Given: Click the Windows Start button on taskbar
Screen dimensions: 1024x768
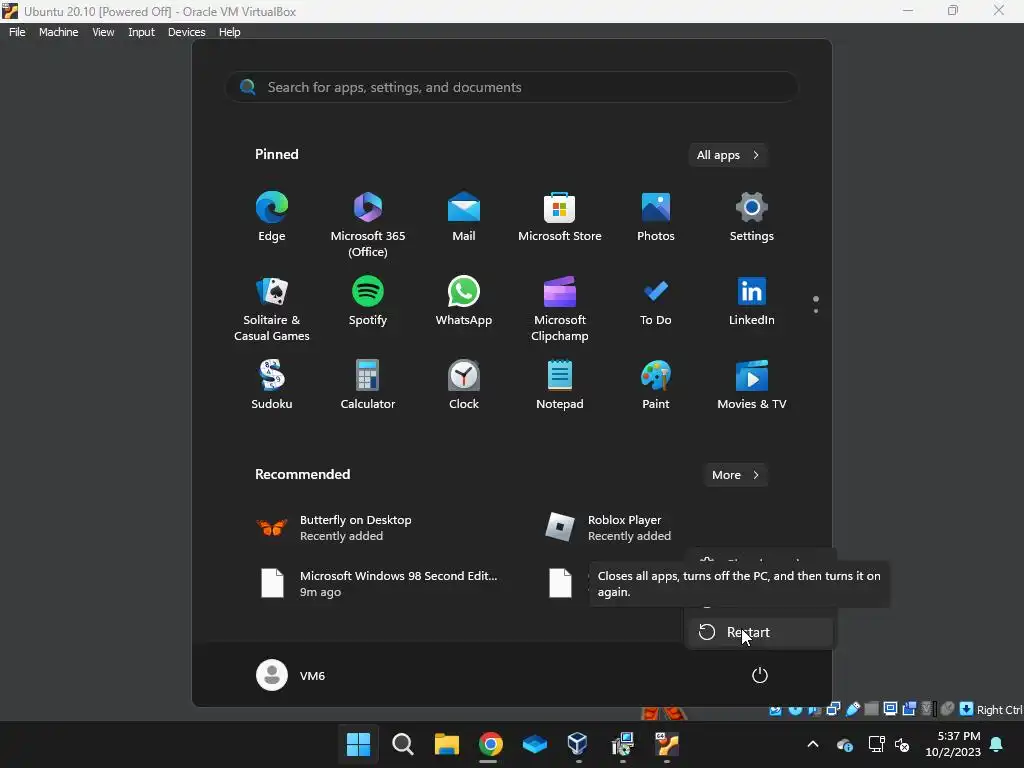Looking at the screenshot, I should (359, 744).
